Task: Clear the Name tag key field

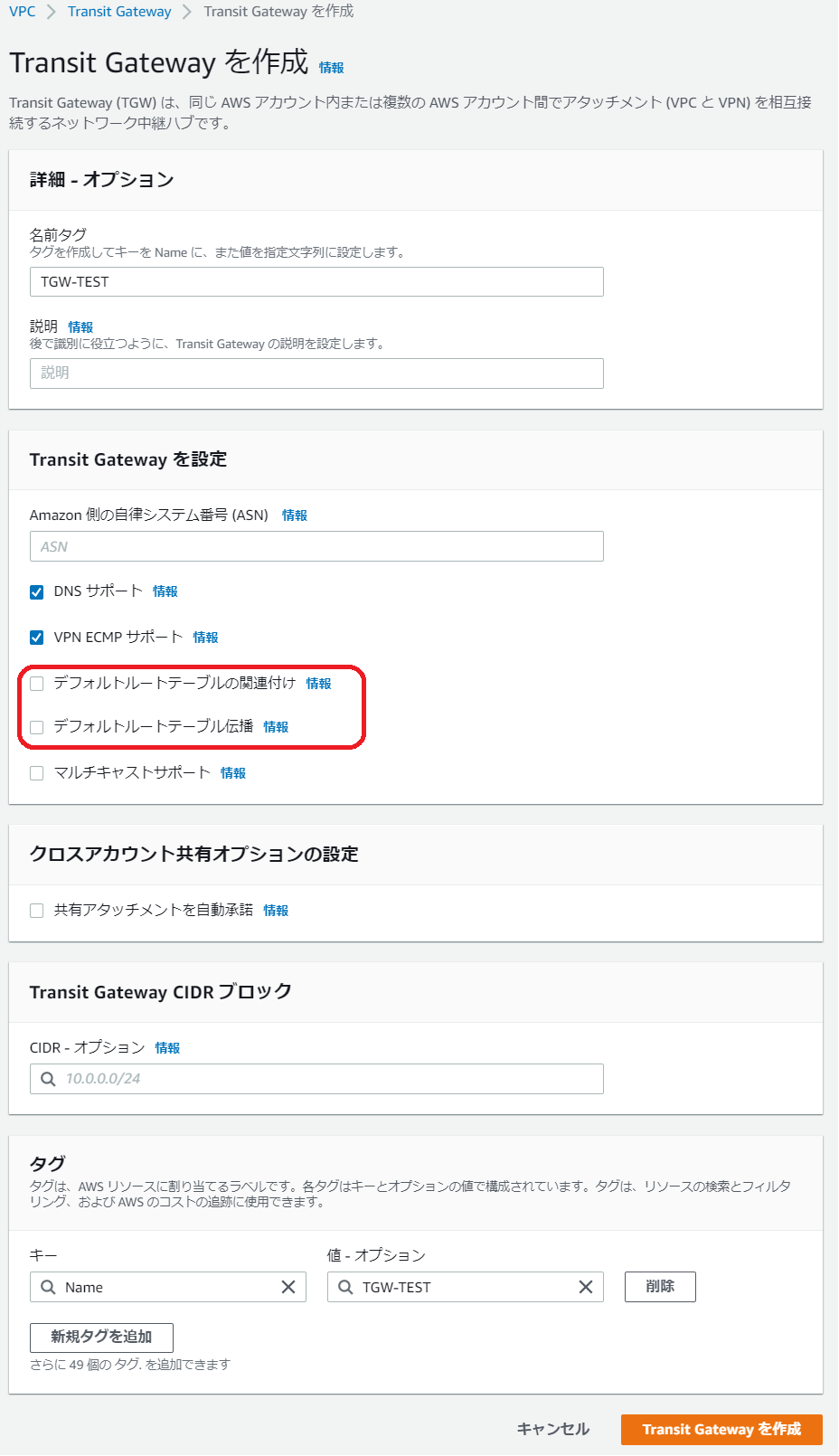Action: [289, 1286]
